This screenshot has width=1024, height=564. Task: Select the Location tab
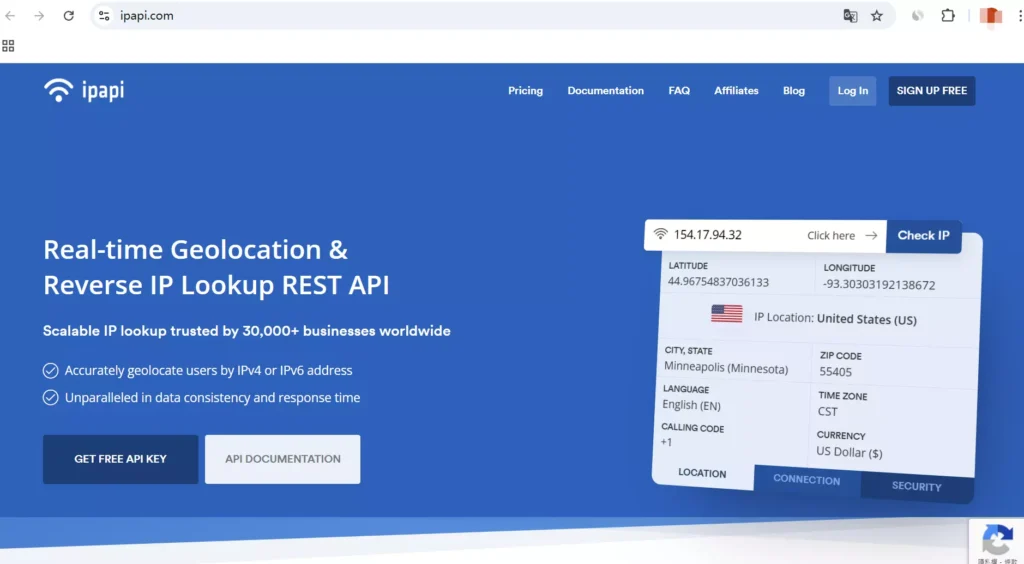coord(702,473)
